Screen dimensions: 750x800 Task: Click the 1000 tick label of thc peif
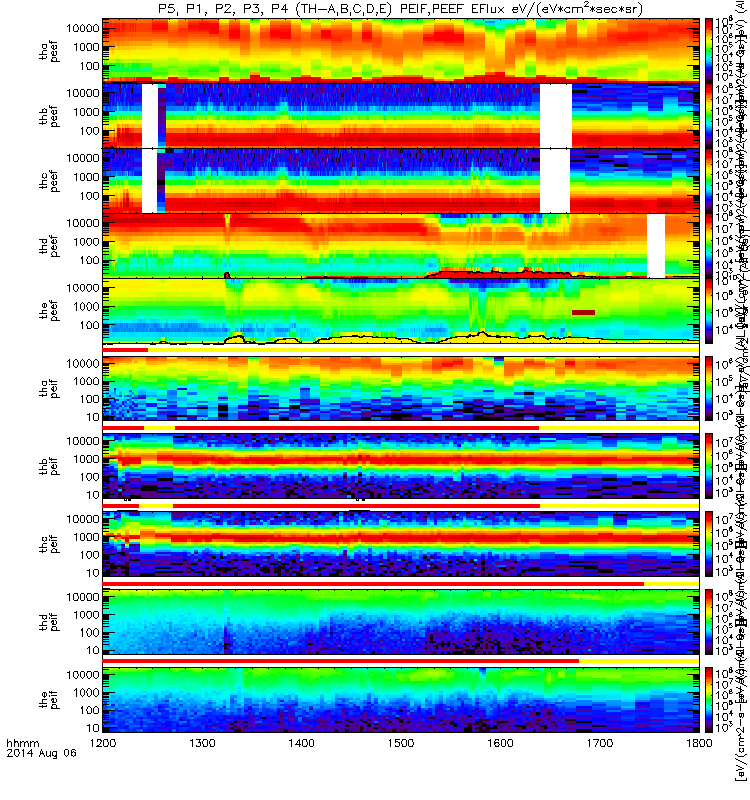86,537
